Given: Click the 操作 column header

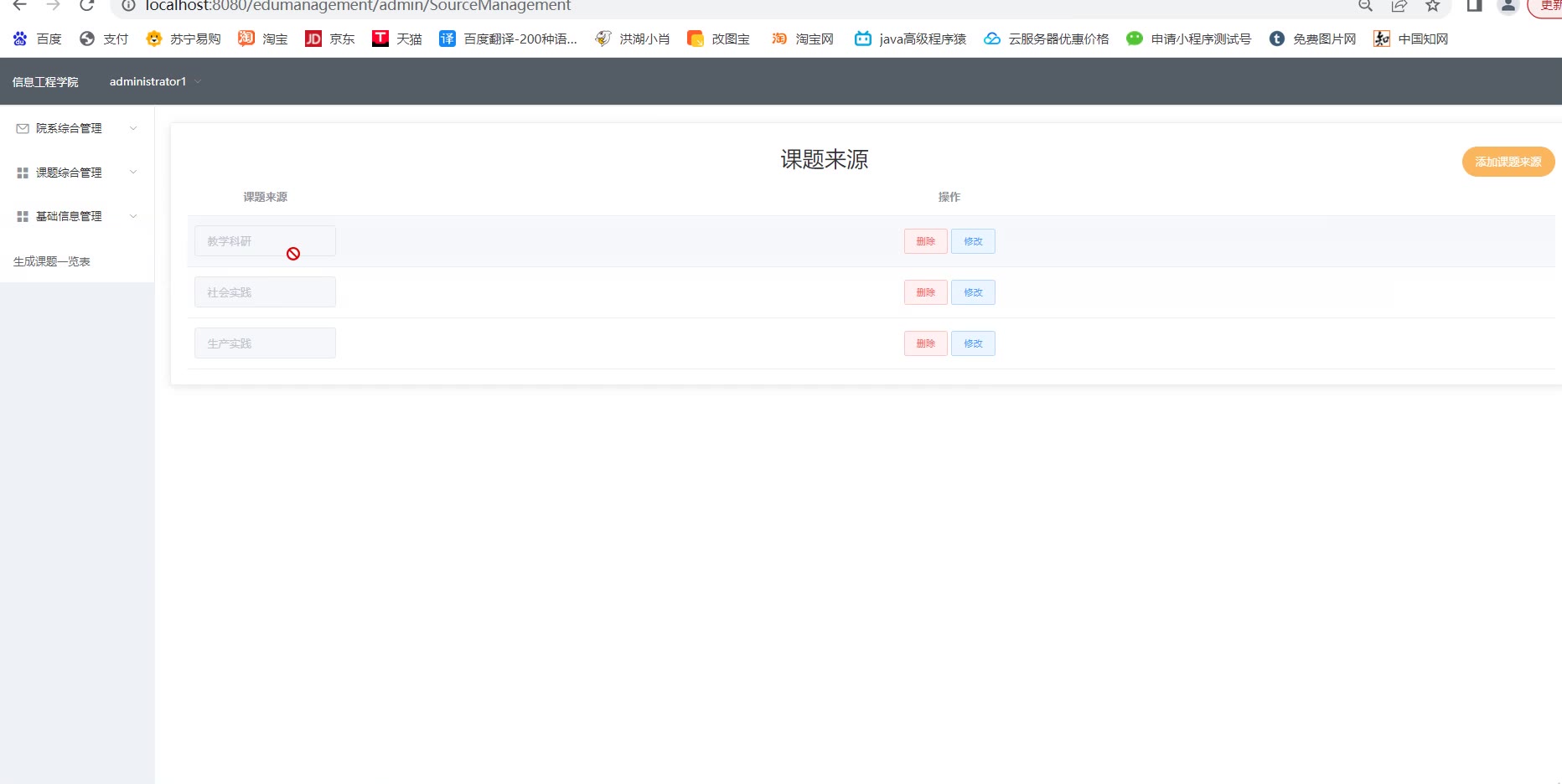Looking at the screenshot, I should pos(949,197).
